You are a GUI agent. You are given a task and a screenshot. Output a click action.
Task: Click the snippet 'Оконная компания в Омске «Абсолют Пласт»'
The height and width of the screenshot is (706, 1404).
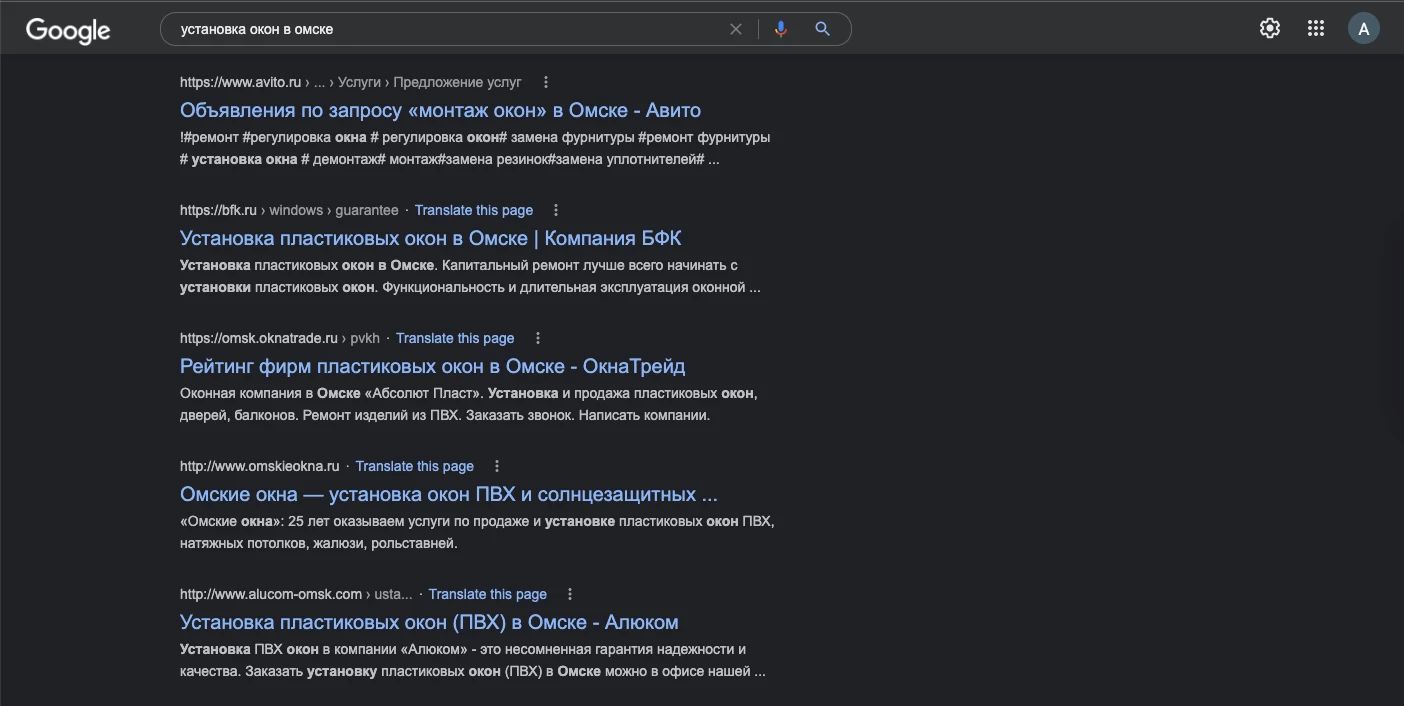tap(469, 404)
